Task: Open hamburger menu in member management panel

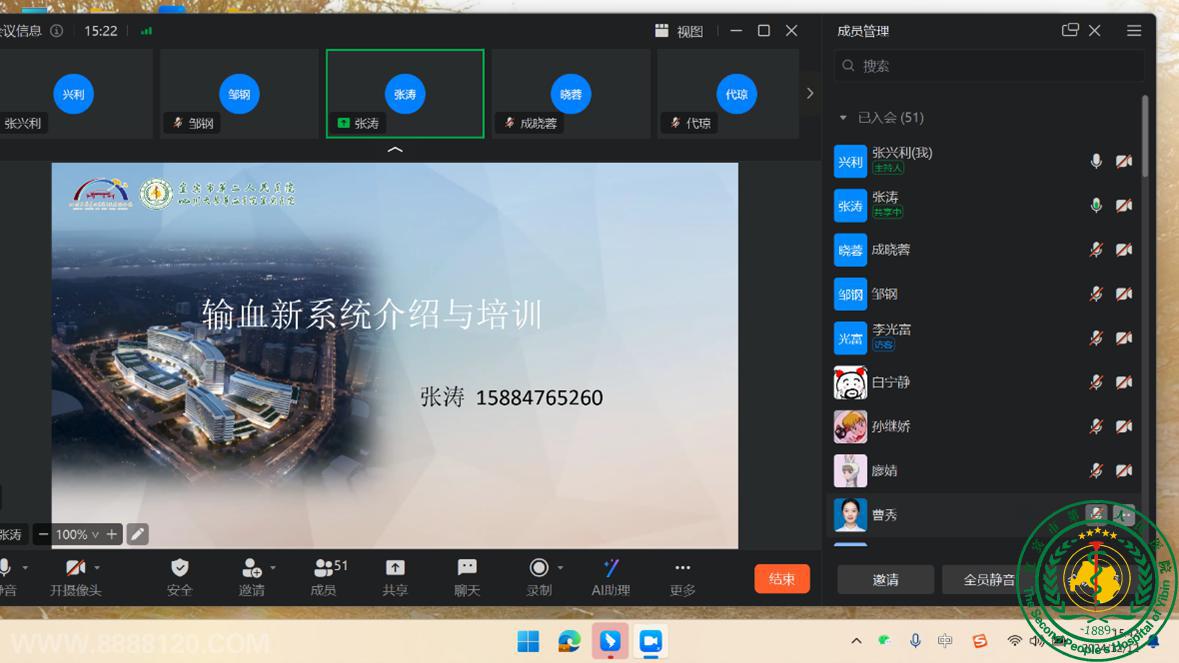Action: (1134, 31)
